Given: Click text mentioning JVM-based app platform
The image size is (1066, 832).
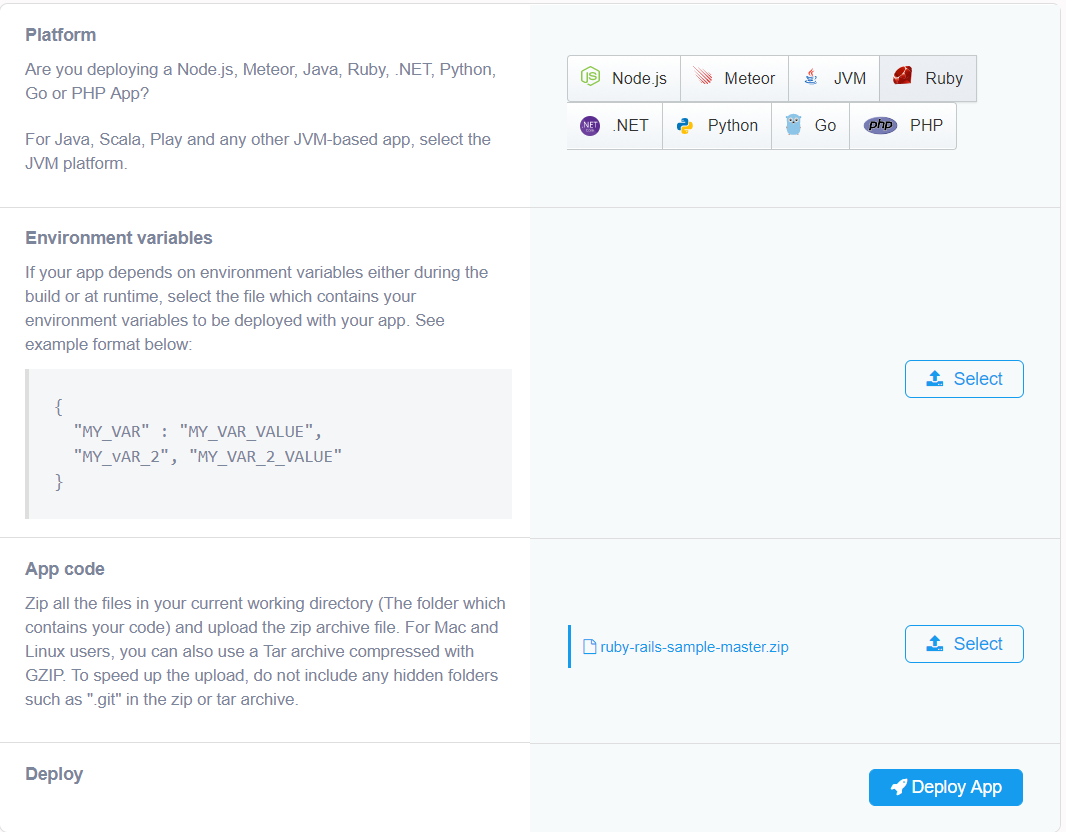Looking at the screenshot, I should (258, 152).
